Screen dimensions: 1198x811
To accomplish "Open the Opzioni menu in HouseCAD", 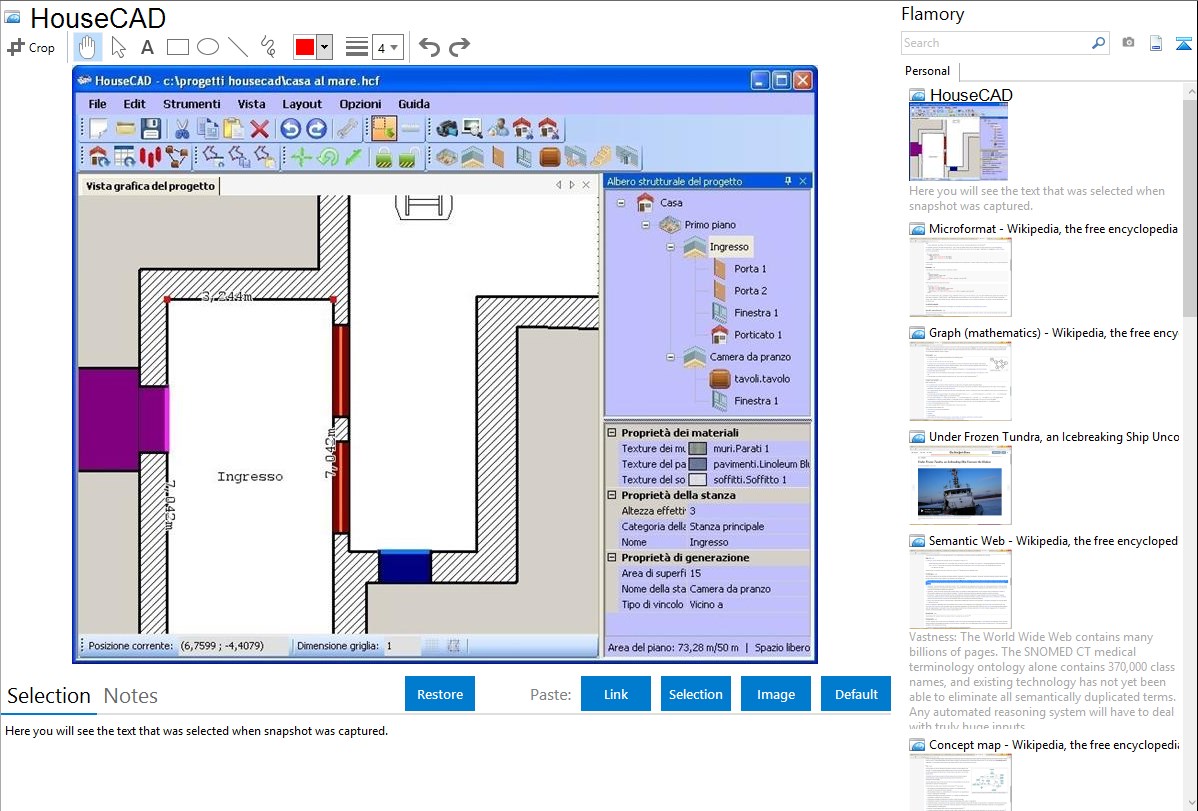I will pos(360,104).
